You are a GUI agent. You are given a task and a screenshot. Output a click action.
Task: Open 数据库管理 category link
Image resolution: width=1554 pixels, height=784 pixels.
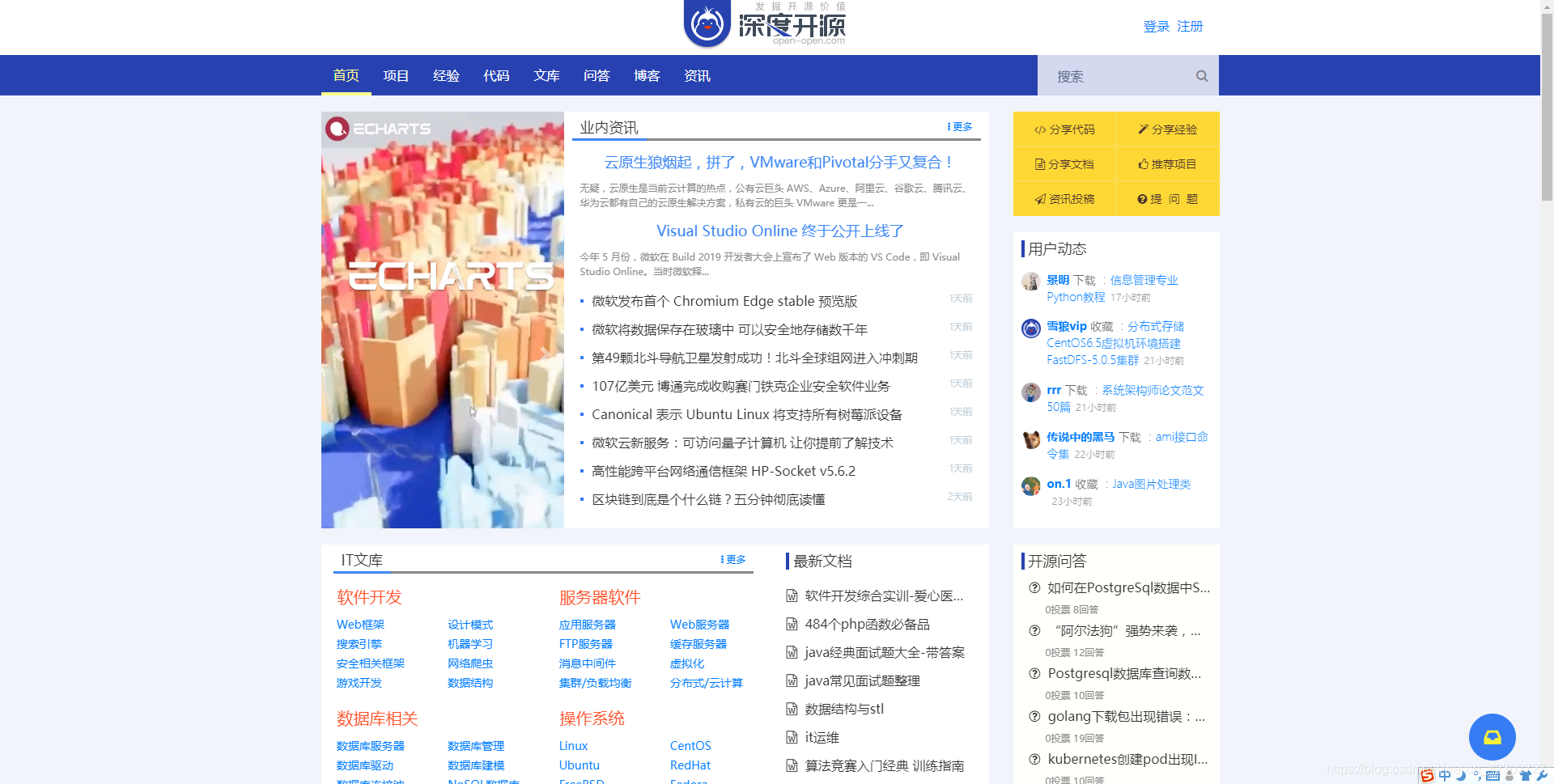point(476,746)
